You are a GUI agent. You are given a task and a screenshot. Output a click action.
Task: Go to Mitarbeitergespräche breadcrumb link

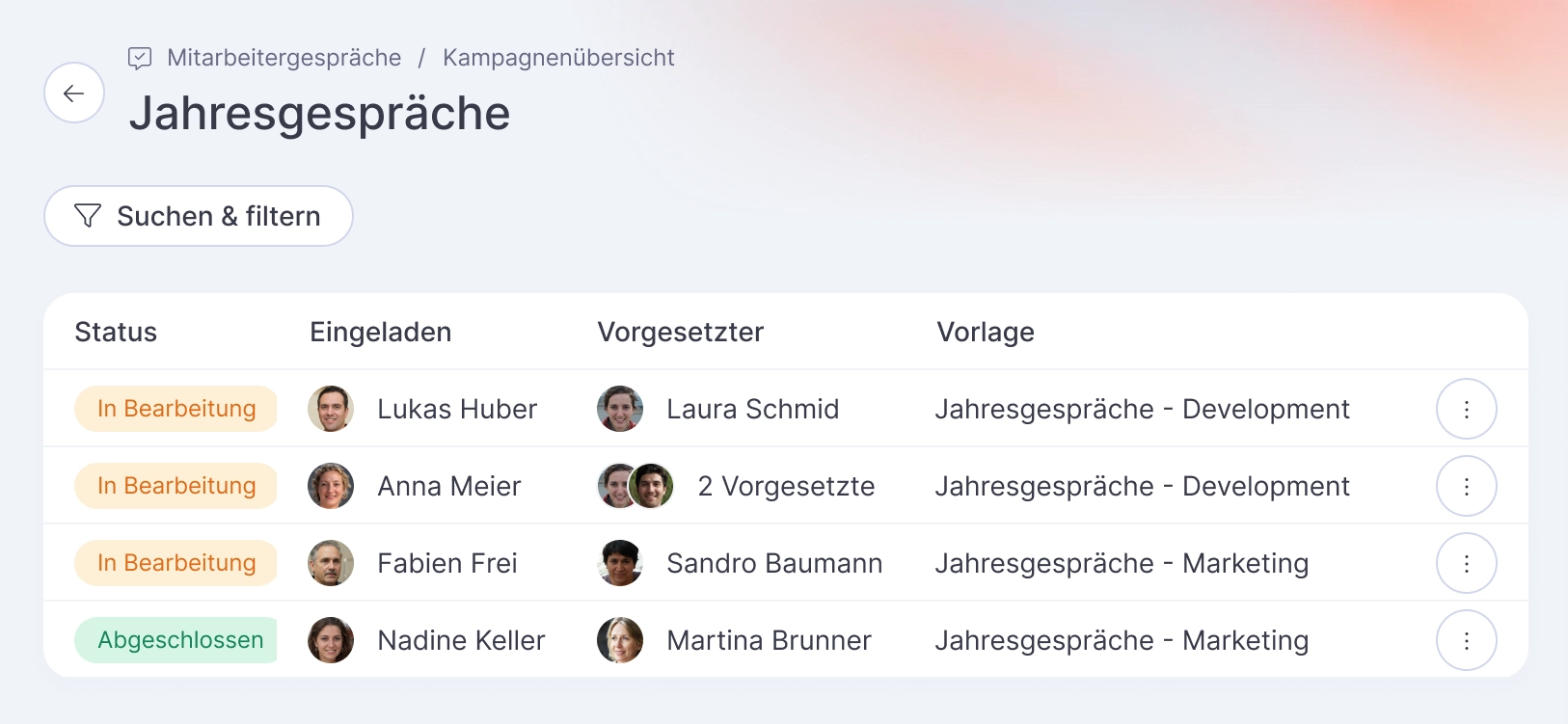coord(284,58)
